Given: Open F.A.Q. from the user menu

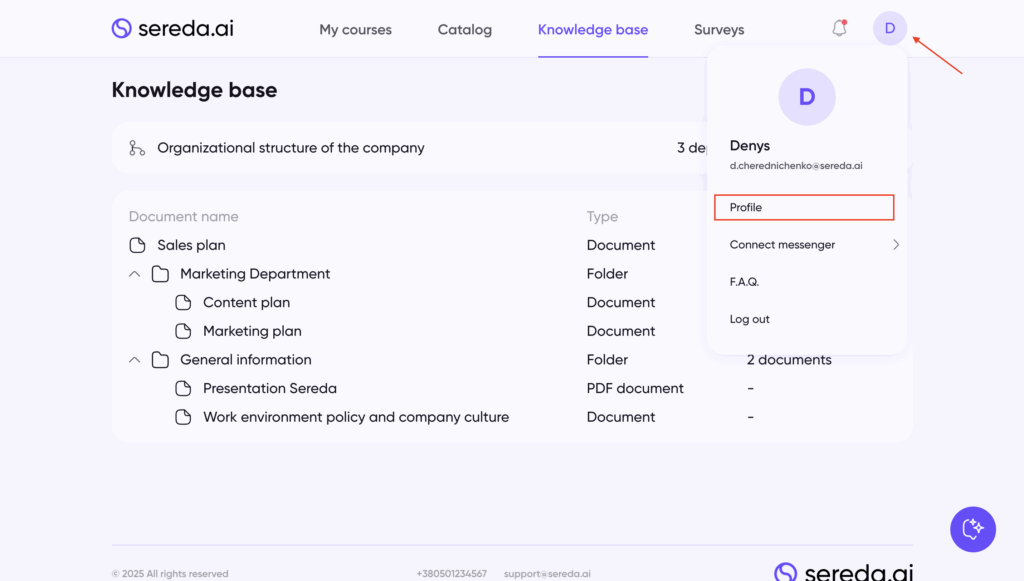Looking at the screenshot, I should pos(744,282).
